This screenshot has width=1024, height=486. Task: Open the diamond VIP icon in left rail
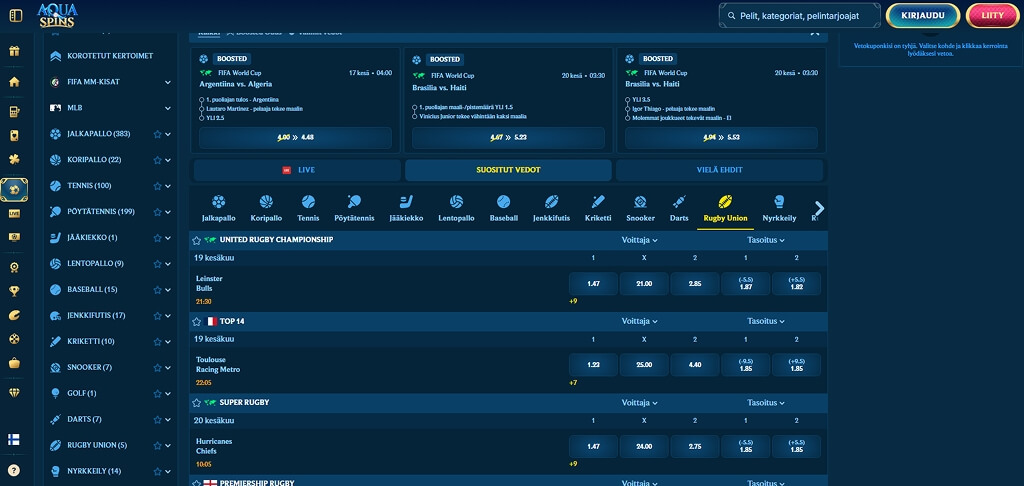click(x=14, y=392)
